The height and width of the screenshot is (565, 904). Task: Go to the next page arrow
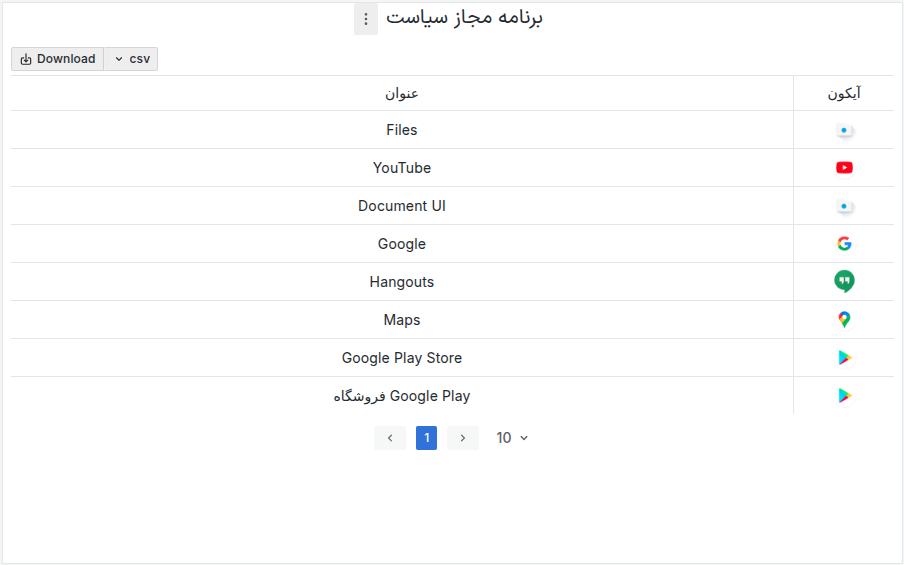[x=462, y=438]
